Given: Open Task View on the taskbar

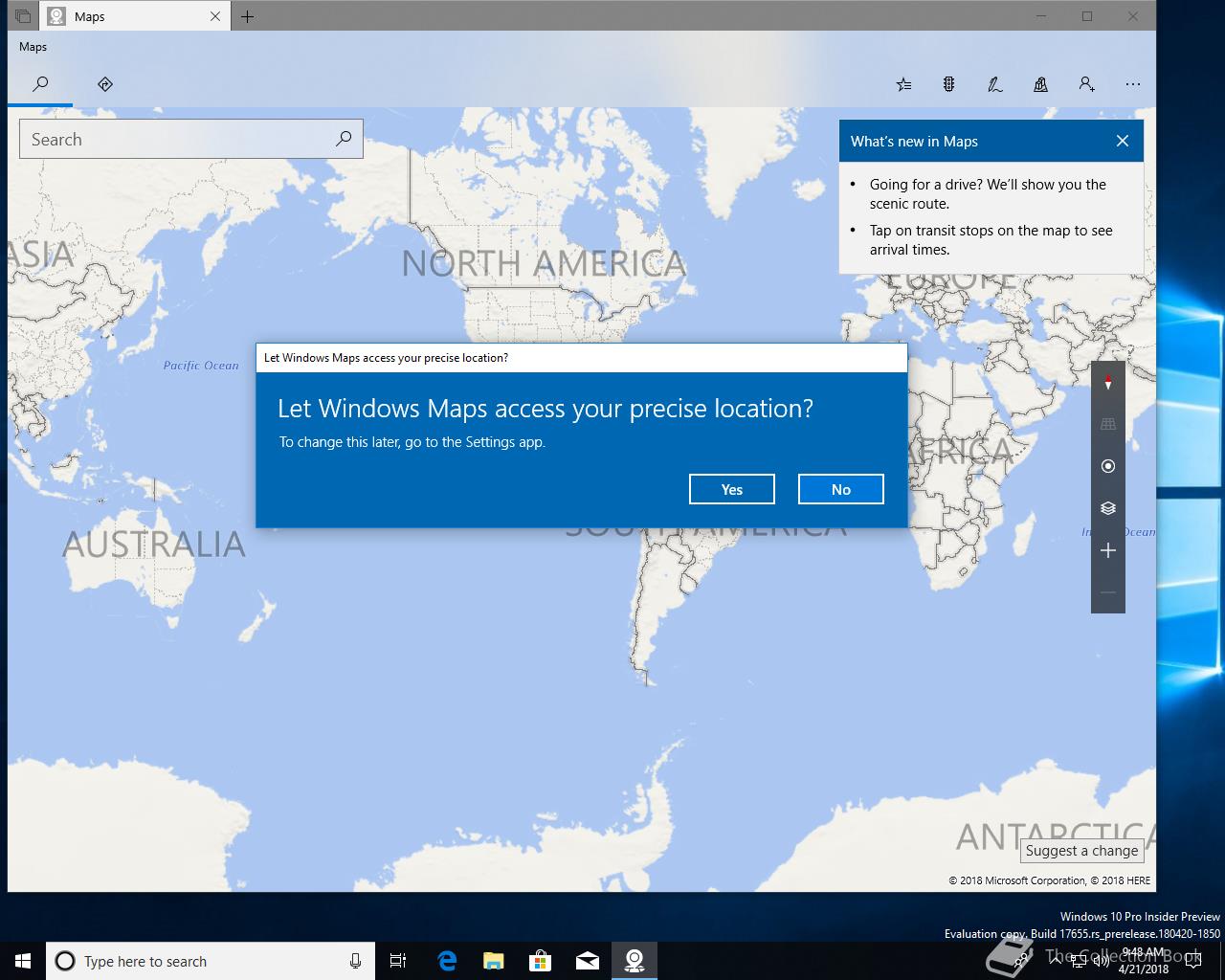Looking at the screenshot, I should coord(398,961).
